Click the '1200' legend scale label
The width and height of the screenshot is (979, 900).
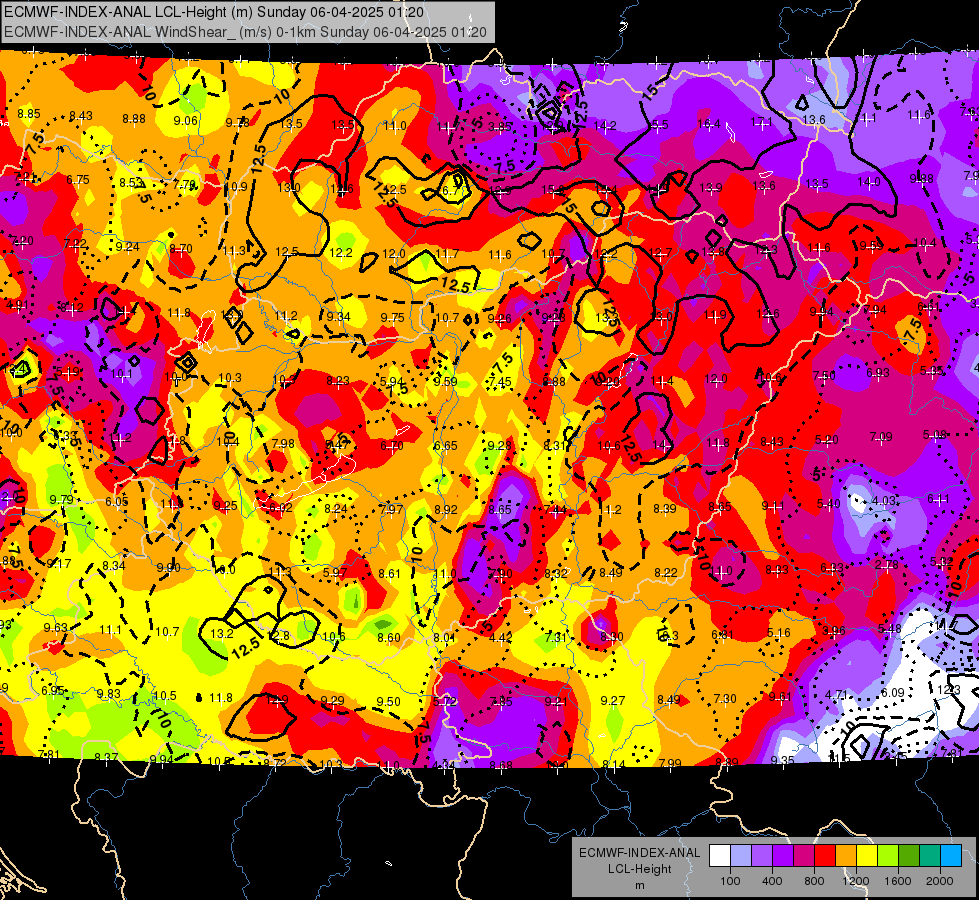(856, 881)
